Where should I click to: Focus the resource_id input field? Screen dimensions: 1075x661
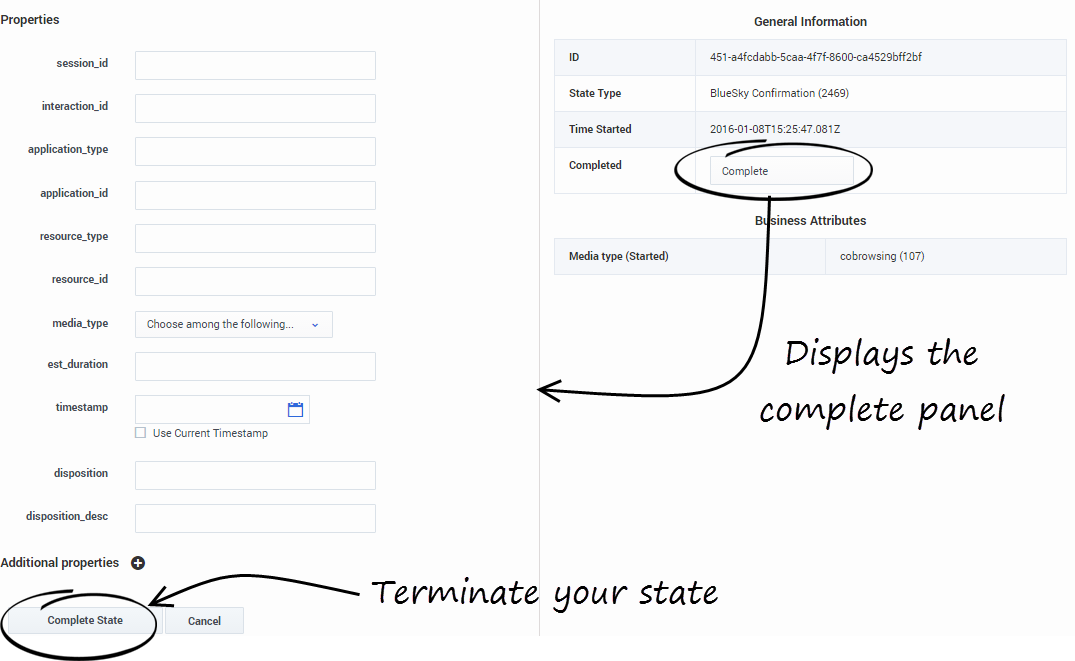255,282
